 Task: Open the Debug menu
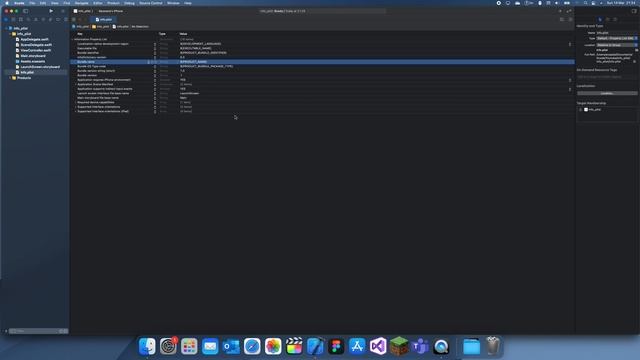[x=129, y=3]
